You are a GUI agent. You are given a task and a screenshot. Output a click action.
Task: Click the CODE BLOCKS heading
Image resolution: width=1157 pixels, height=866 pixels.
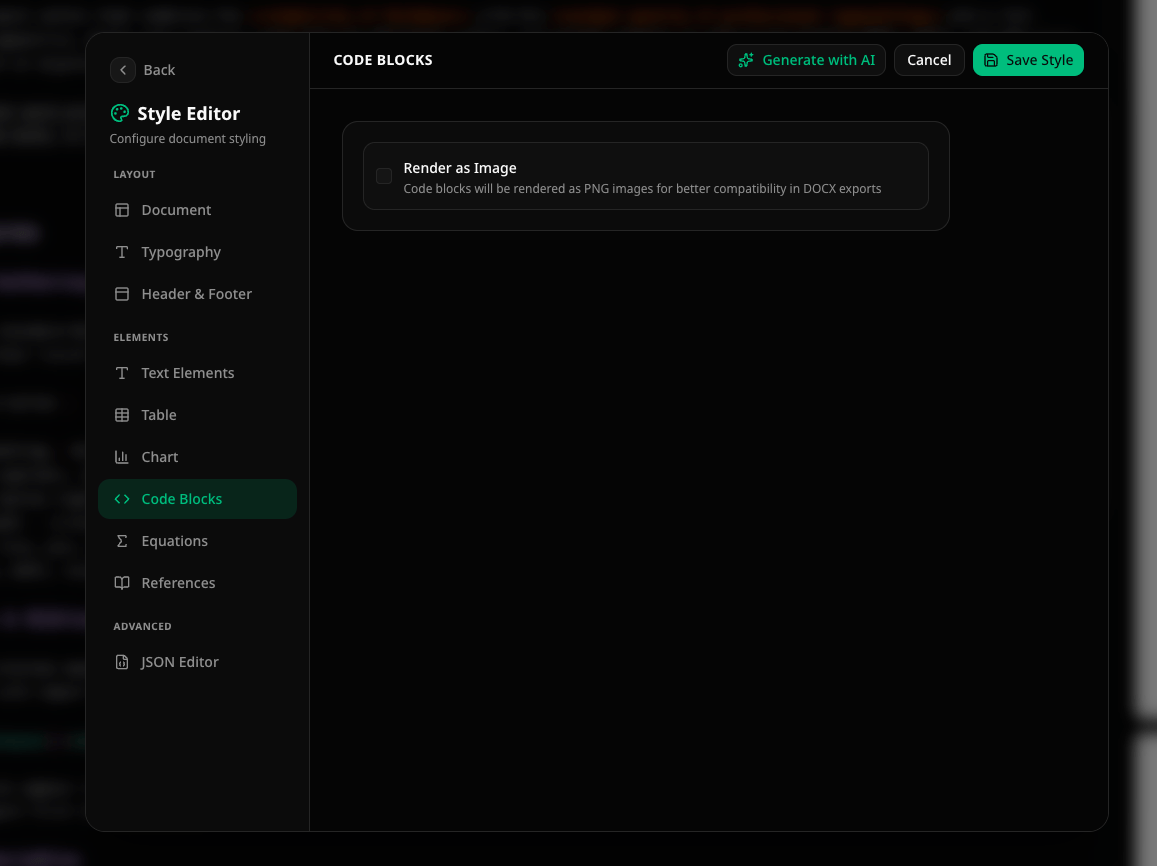click(383, 60)
